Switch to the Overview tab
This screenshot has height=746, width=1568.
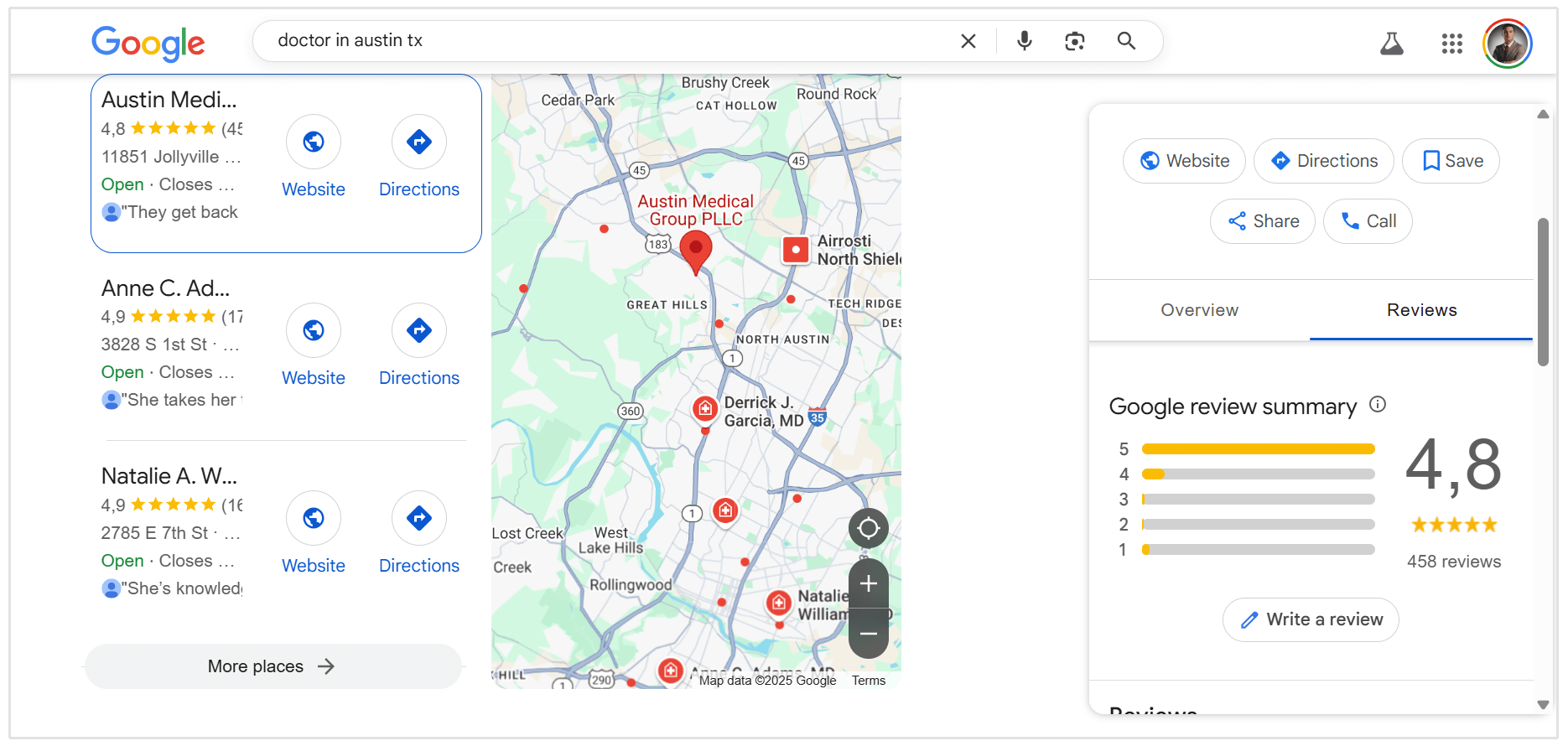pyautogui.click(x=1199, y=310)
